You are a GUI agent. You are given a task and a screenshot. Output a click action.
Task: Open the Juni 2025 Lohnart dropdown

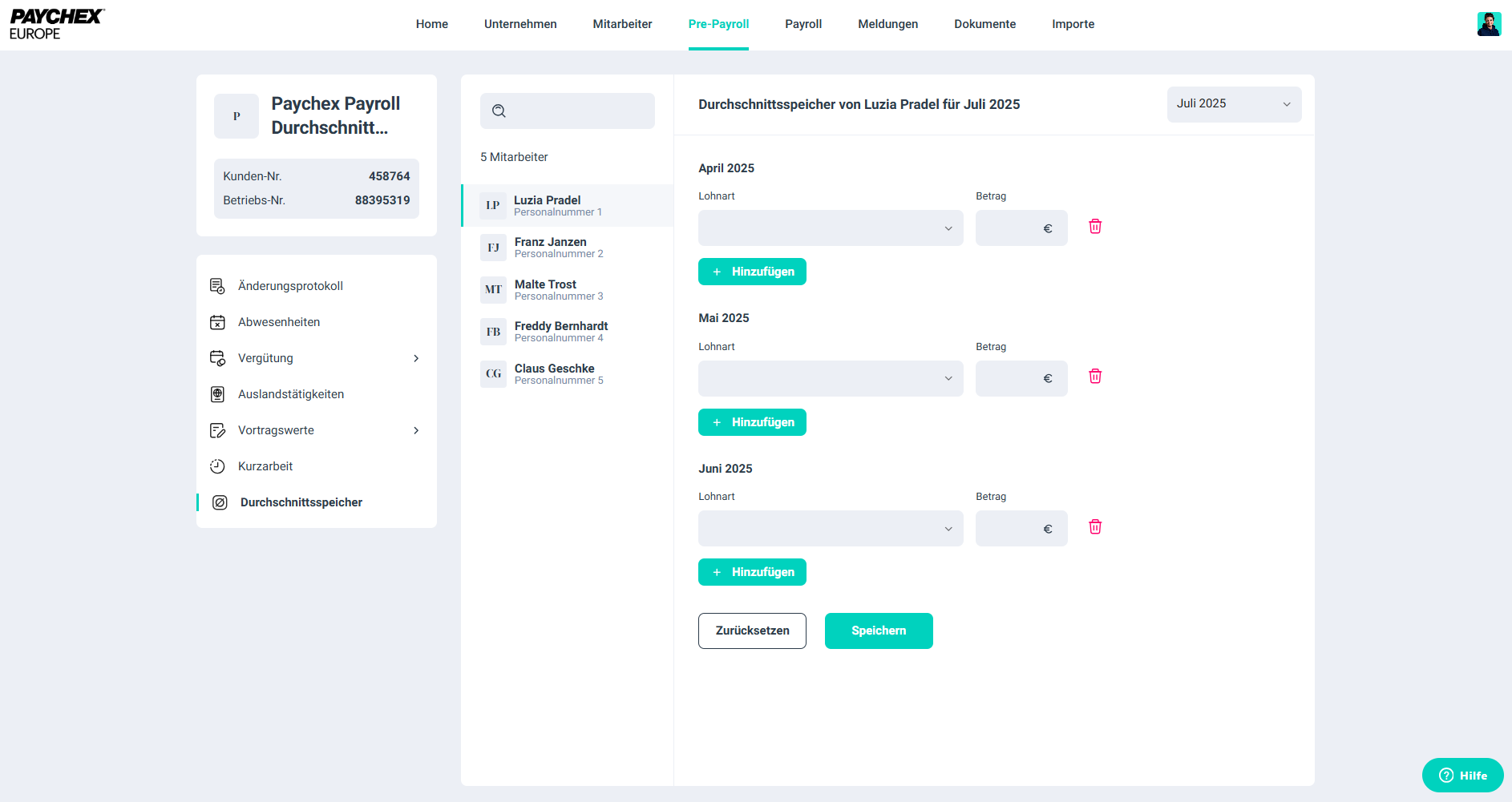(x=830, y=529)
